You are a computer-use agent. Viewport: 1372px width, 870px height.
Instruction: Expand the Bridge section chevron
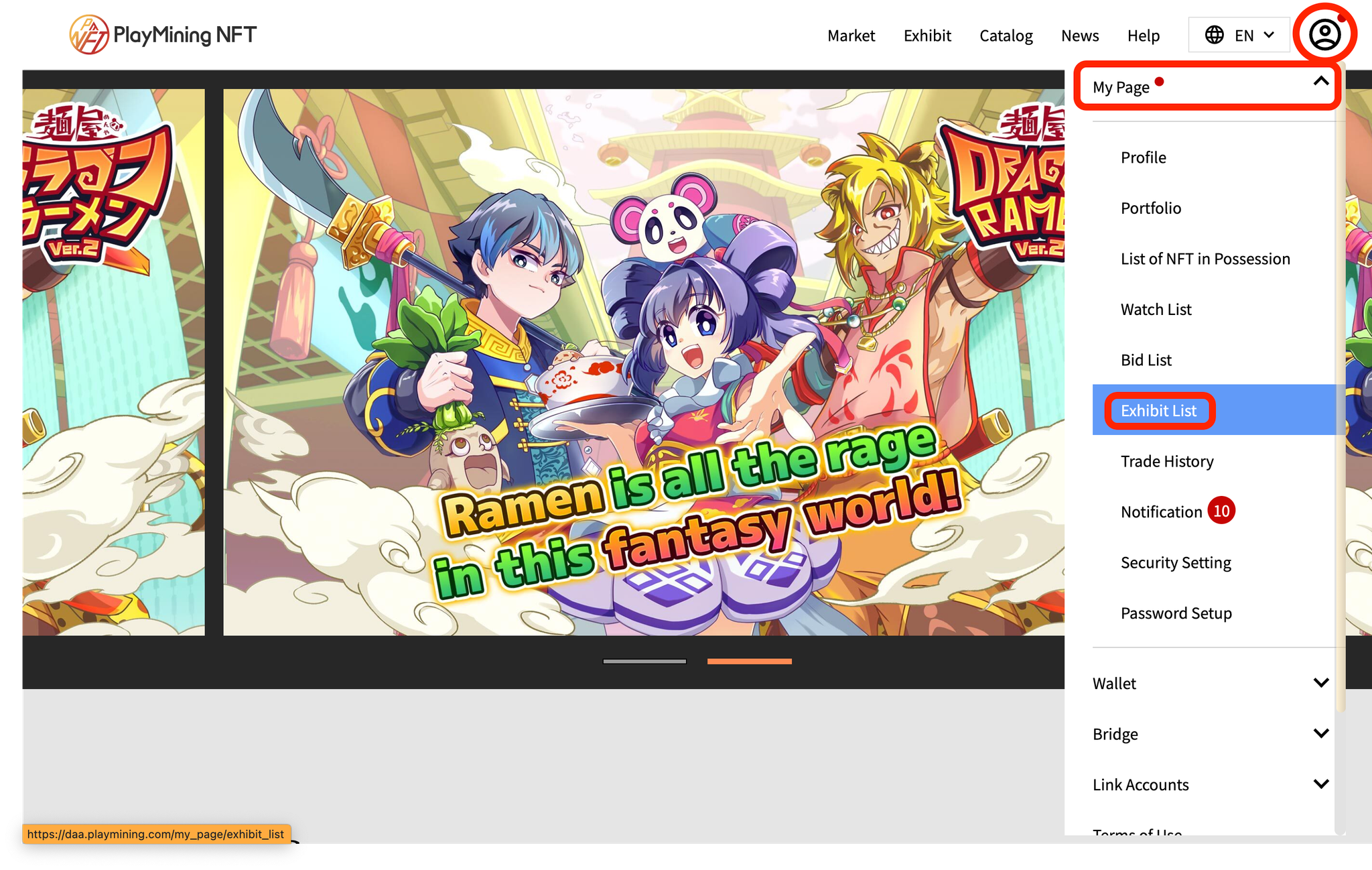1320,733
